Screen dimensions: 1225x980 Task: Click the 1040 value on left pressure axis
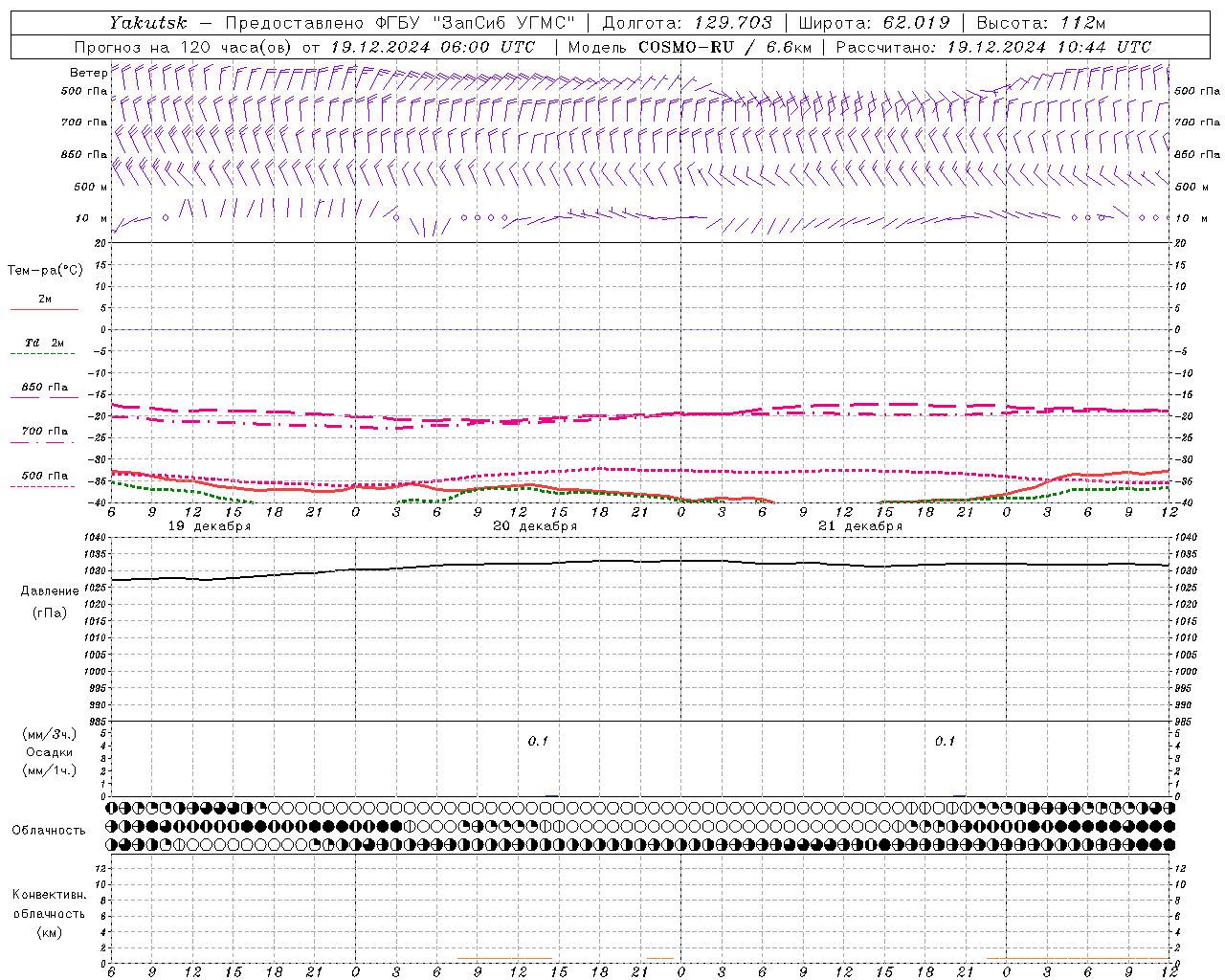click(x=96, y=538)
